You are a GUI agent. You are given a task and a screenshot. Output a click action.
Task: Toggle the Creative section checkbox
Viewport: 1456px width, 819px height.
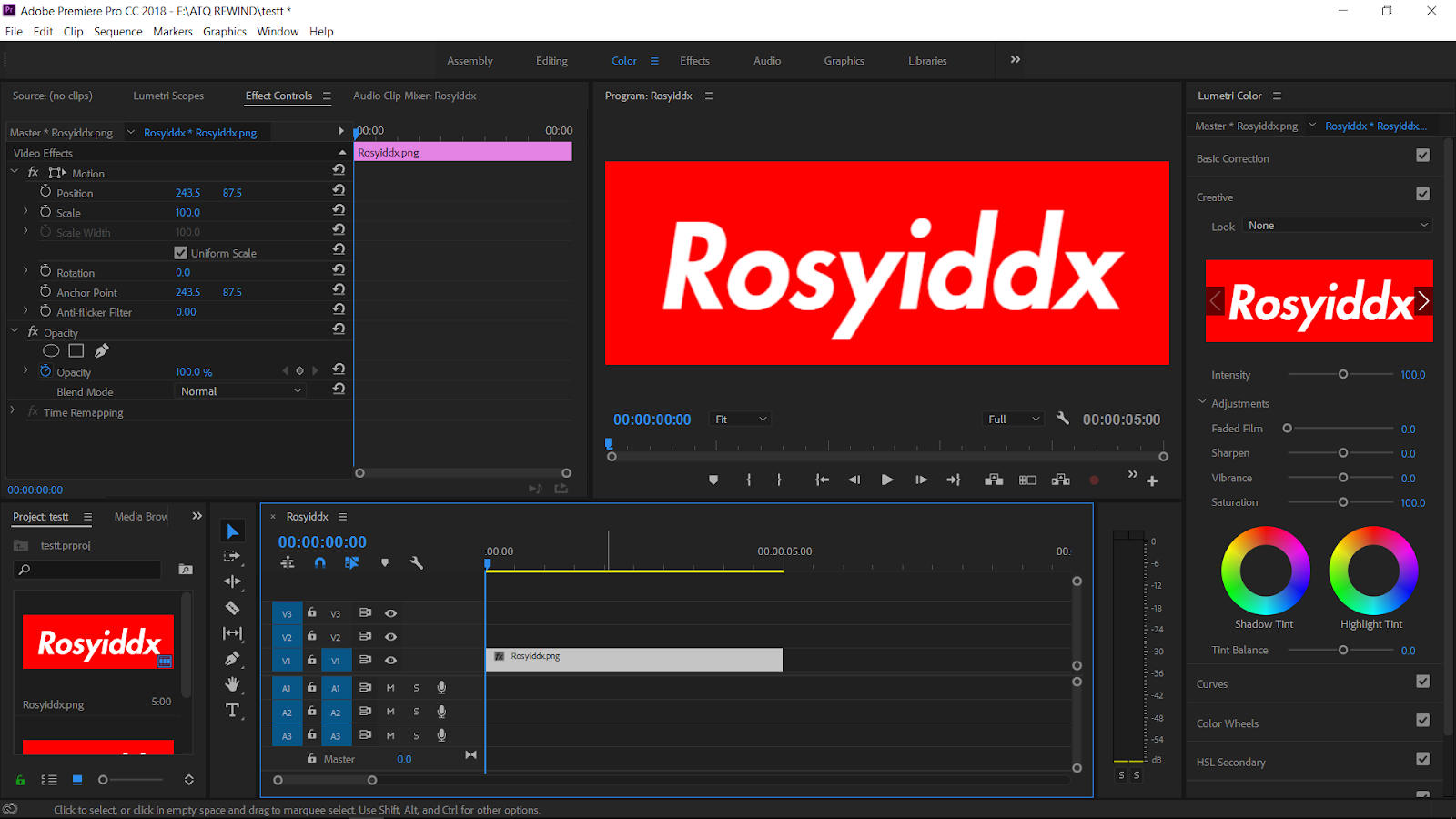click(1423, 194)
